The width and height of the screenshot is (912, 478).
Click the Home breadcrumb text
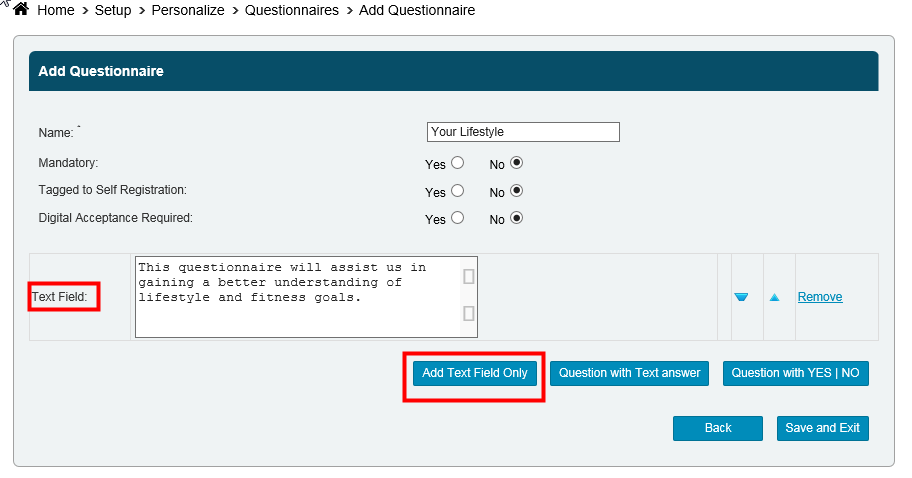tap(56, 10)
